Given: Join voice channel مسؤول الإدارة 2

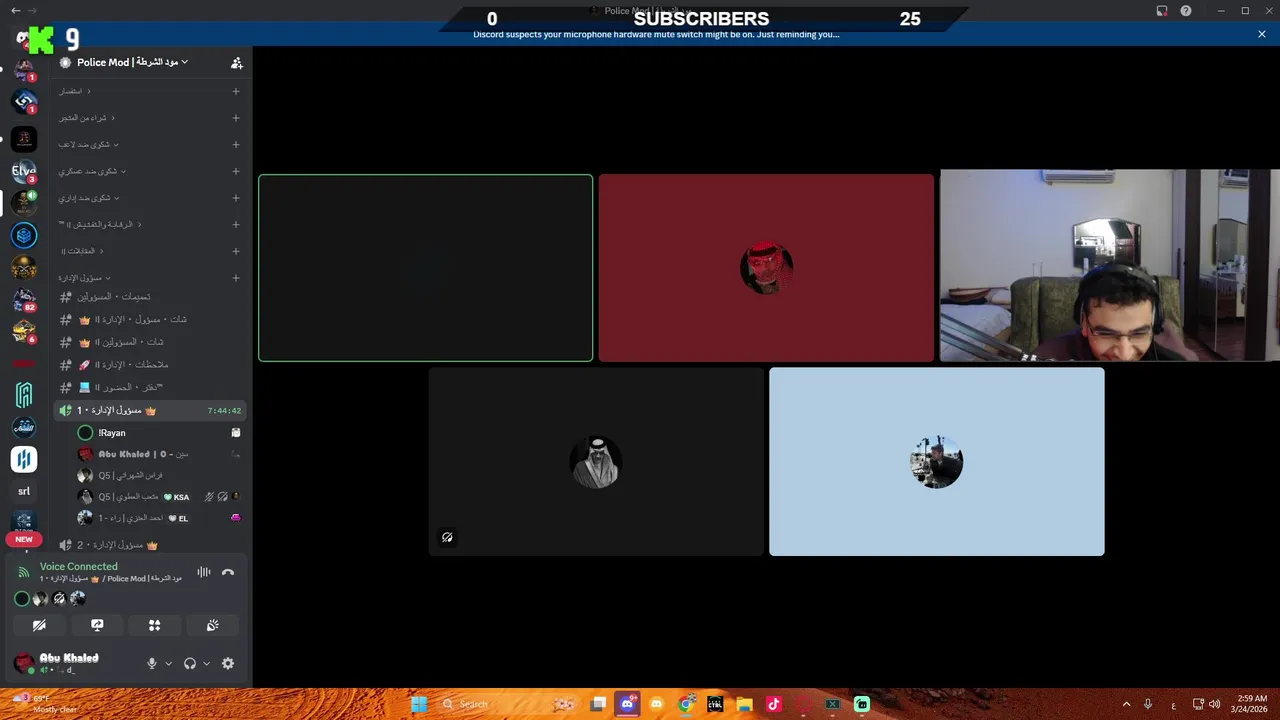Looking at the screenshot, I should click(x=150, y=545).
